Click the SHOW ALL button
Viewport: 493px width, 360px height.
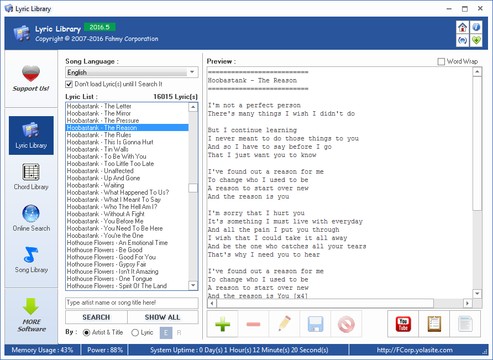coord(163,317)
